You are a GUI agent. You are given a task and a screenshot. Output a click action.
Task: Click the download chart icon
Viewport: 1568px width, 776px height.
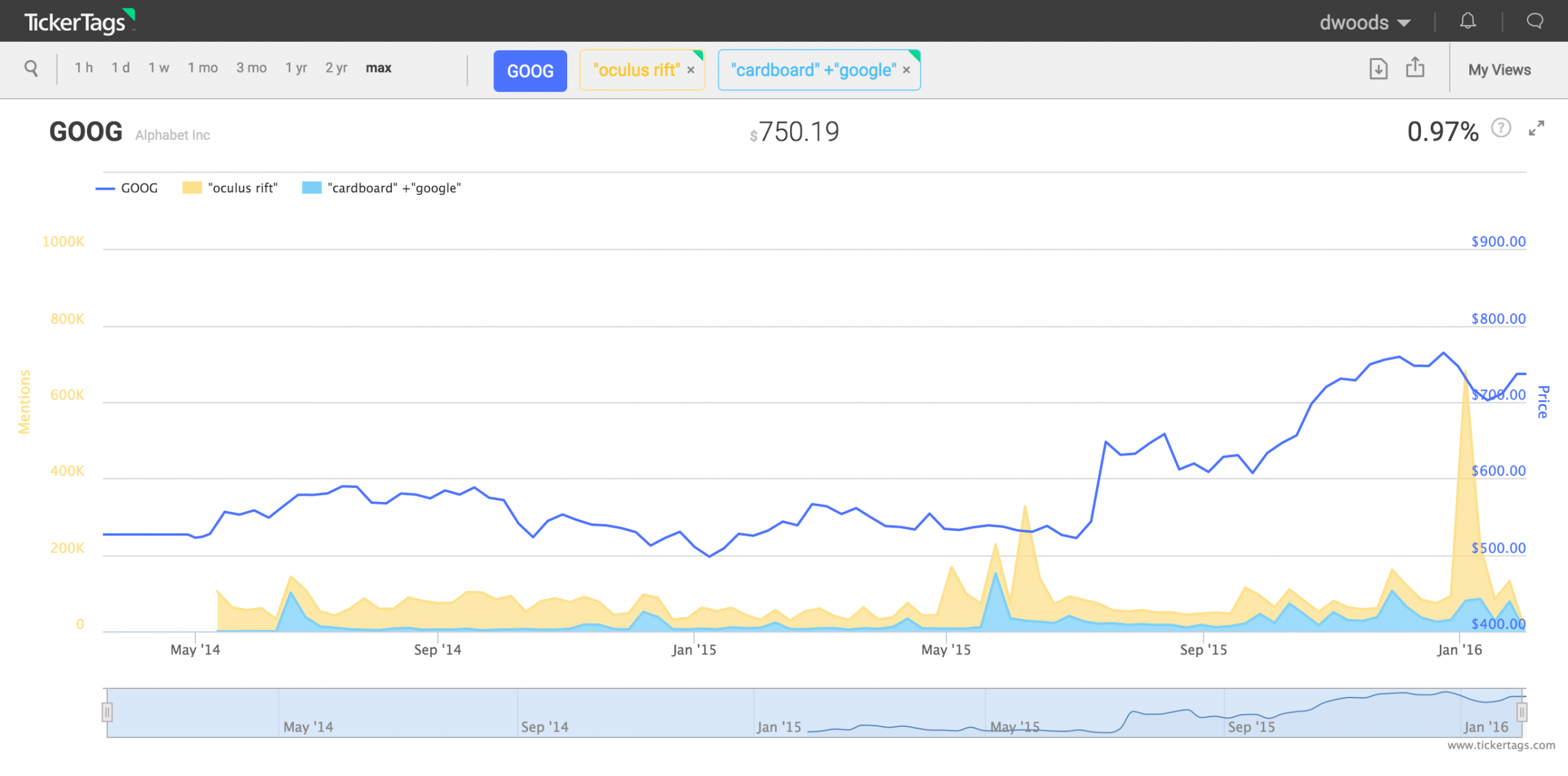tap(1378, 69)
